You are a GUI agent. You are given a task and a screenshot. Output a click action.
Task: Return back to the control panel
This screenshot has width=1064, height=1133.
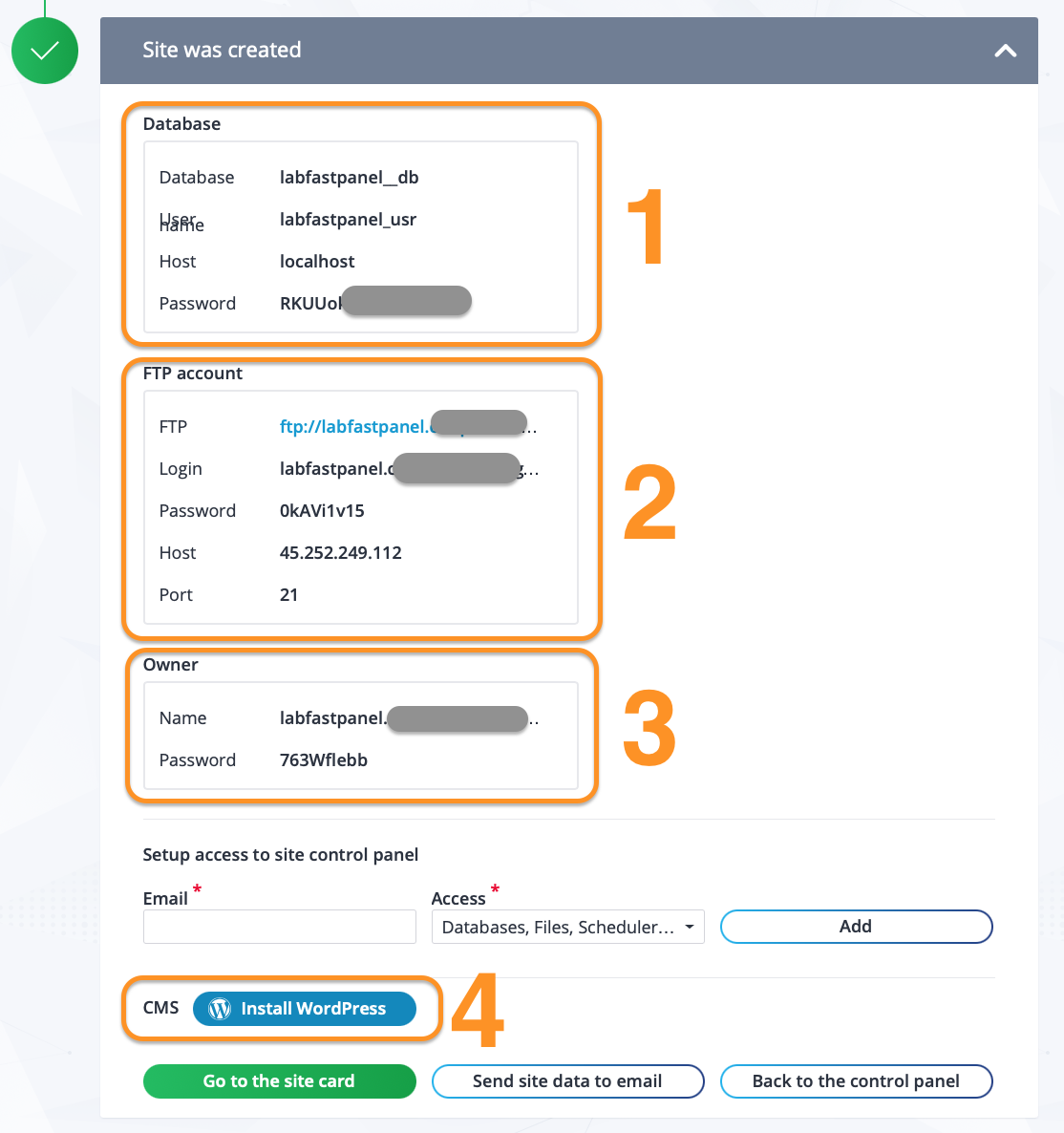856,1081
